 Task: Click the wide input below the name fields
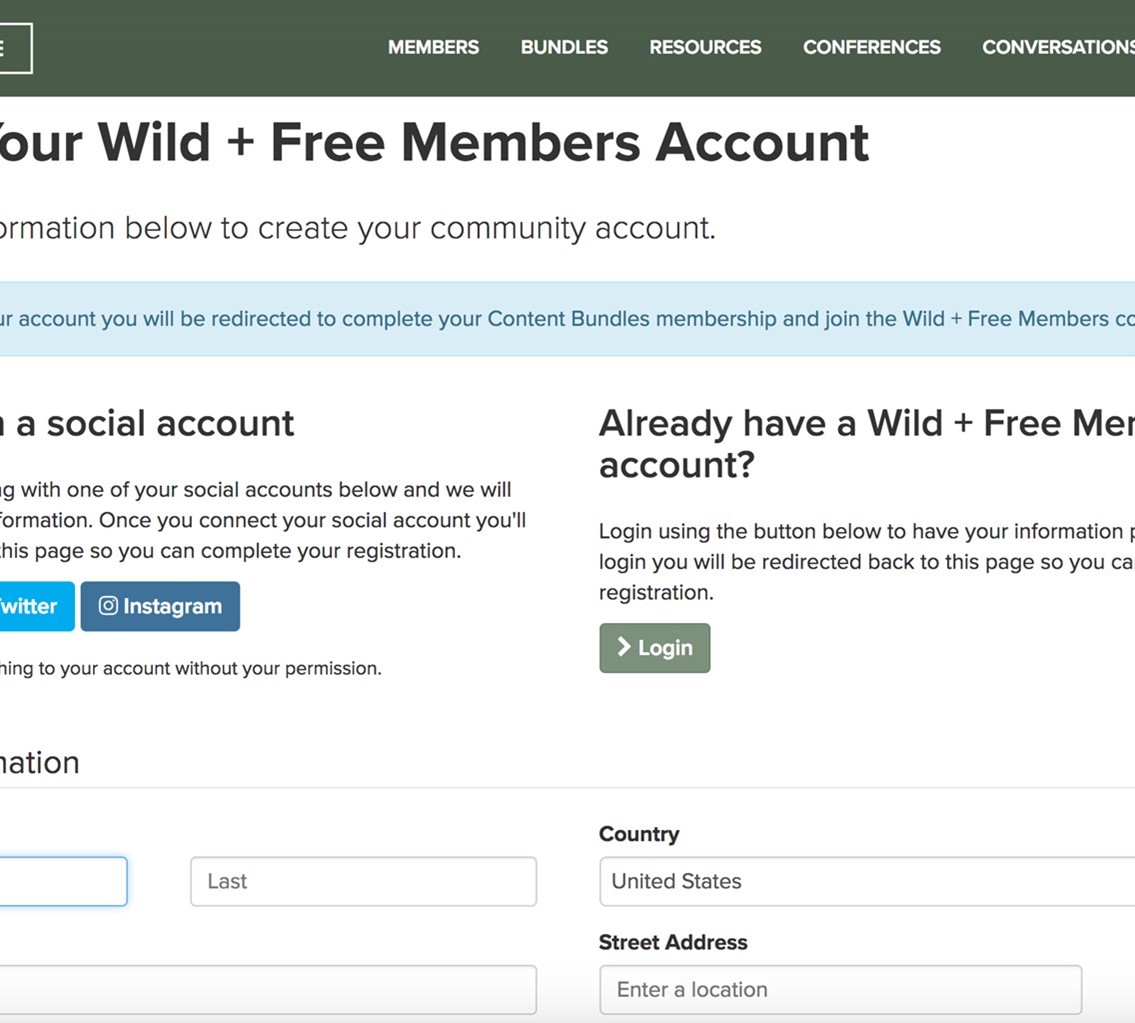pyautogui.click(x=266, y=989)
